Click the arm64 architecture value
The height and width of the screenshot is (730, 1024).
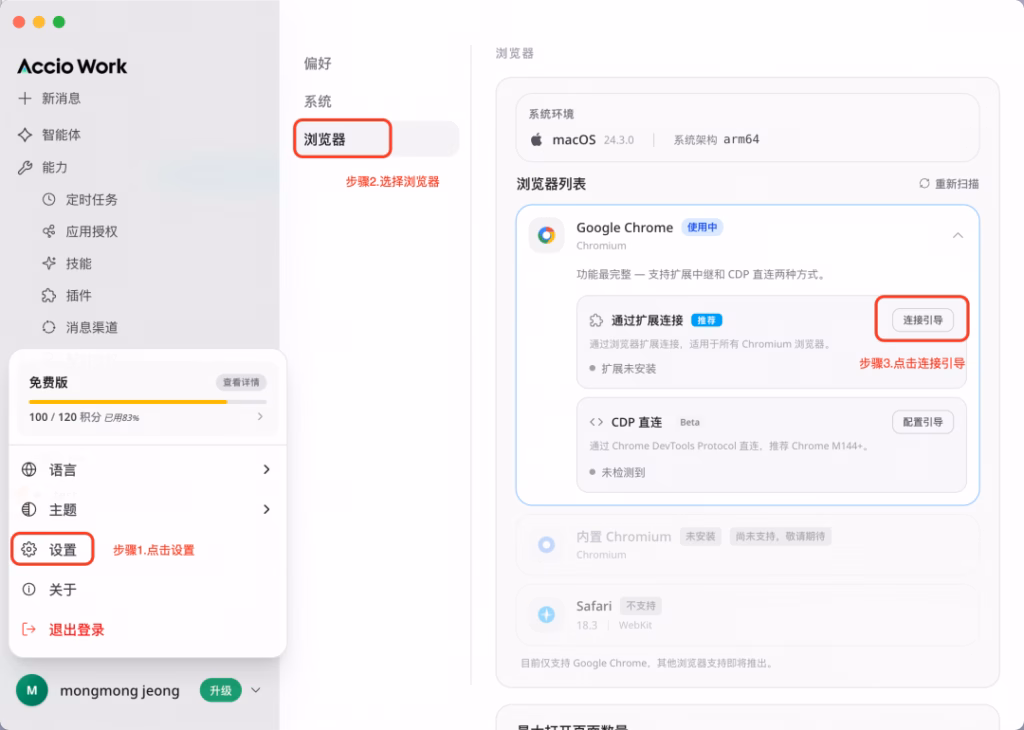[741, 139]
